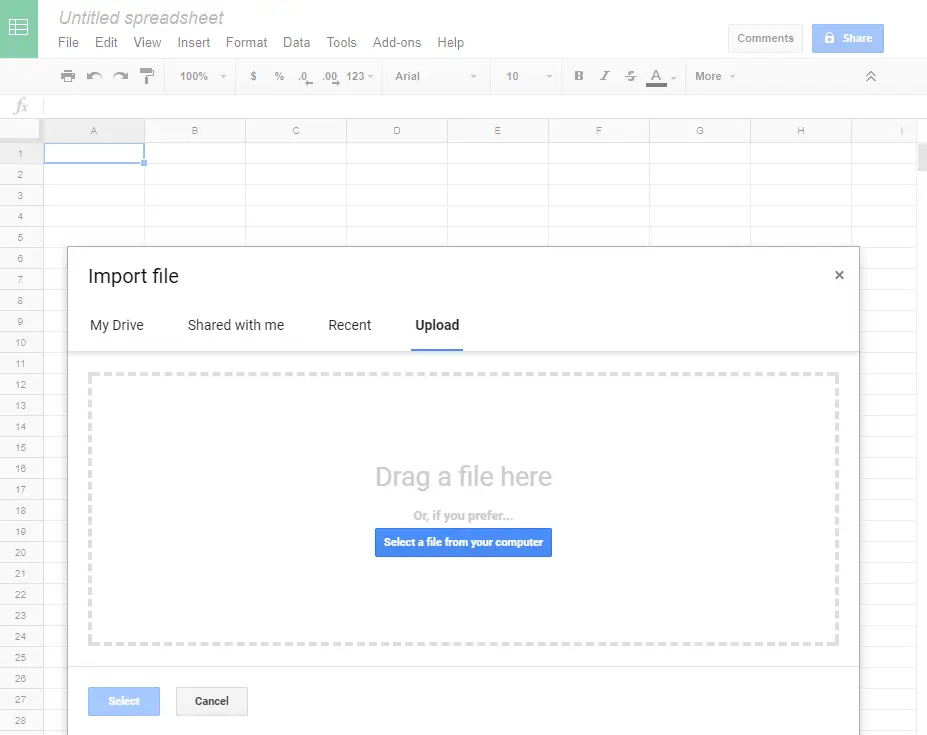Open the font size dropdown
The height and width of the screenshot is (735, 927).
click(x=525, y=76)
